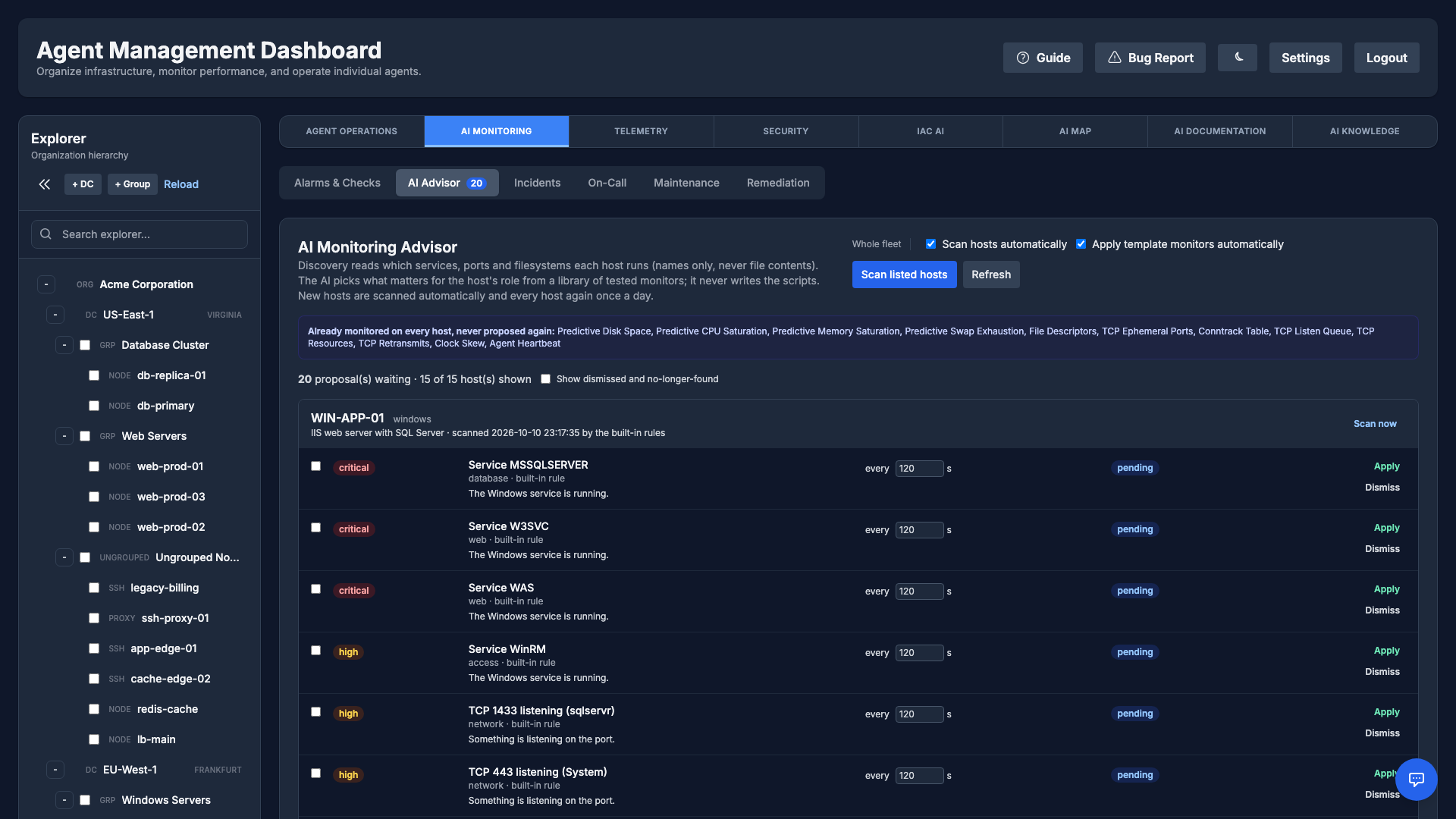Screen dimensions: 1456x819
Task: Click Scan now for WIN-APP-01
Action: tap(1375, 424)
